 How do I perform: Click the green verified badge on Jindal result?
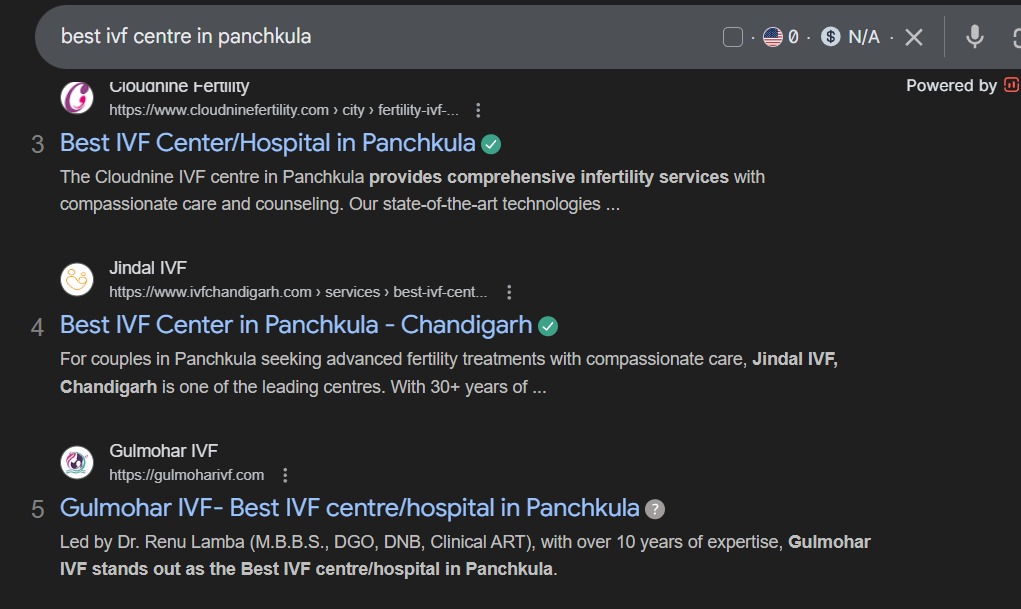pos(548,326)
